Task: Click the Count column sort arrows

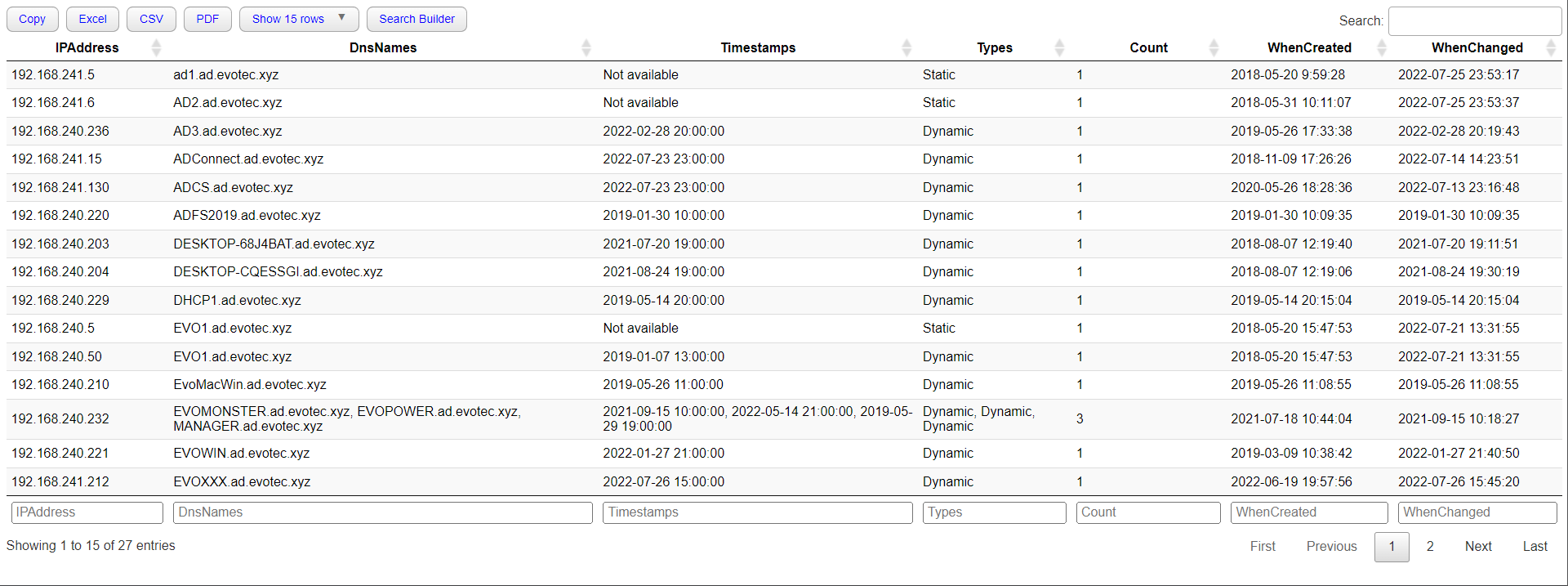Action: (1214, 48)
